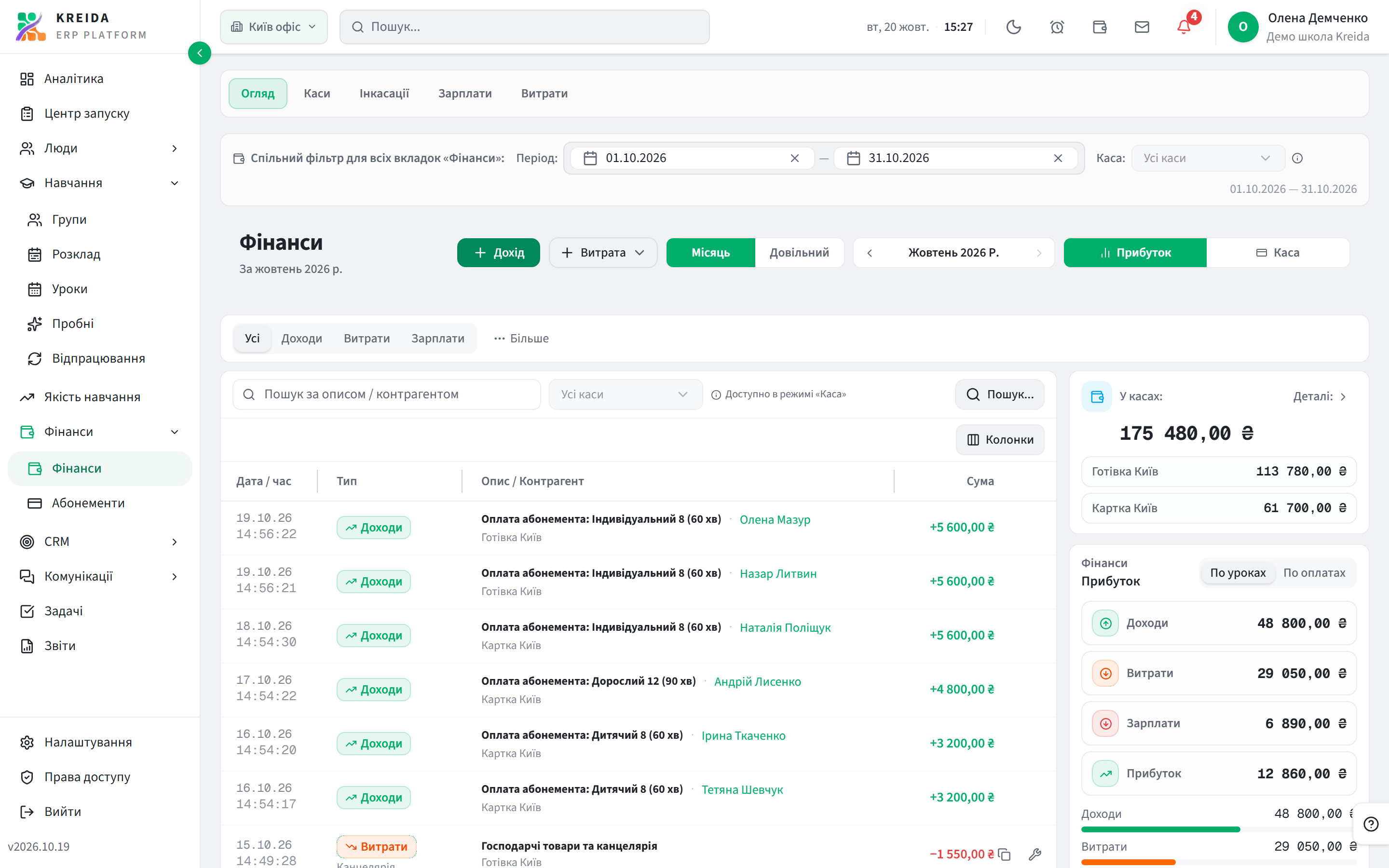Open Деталі of cash balances
This screenshot has width=1389, height=868.
coord(1319,397)
